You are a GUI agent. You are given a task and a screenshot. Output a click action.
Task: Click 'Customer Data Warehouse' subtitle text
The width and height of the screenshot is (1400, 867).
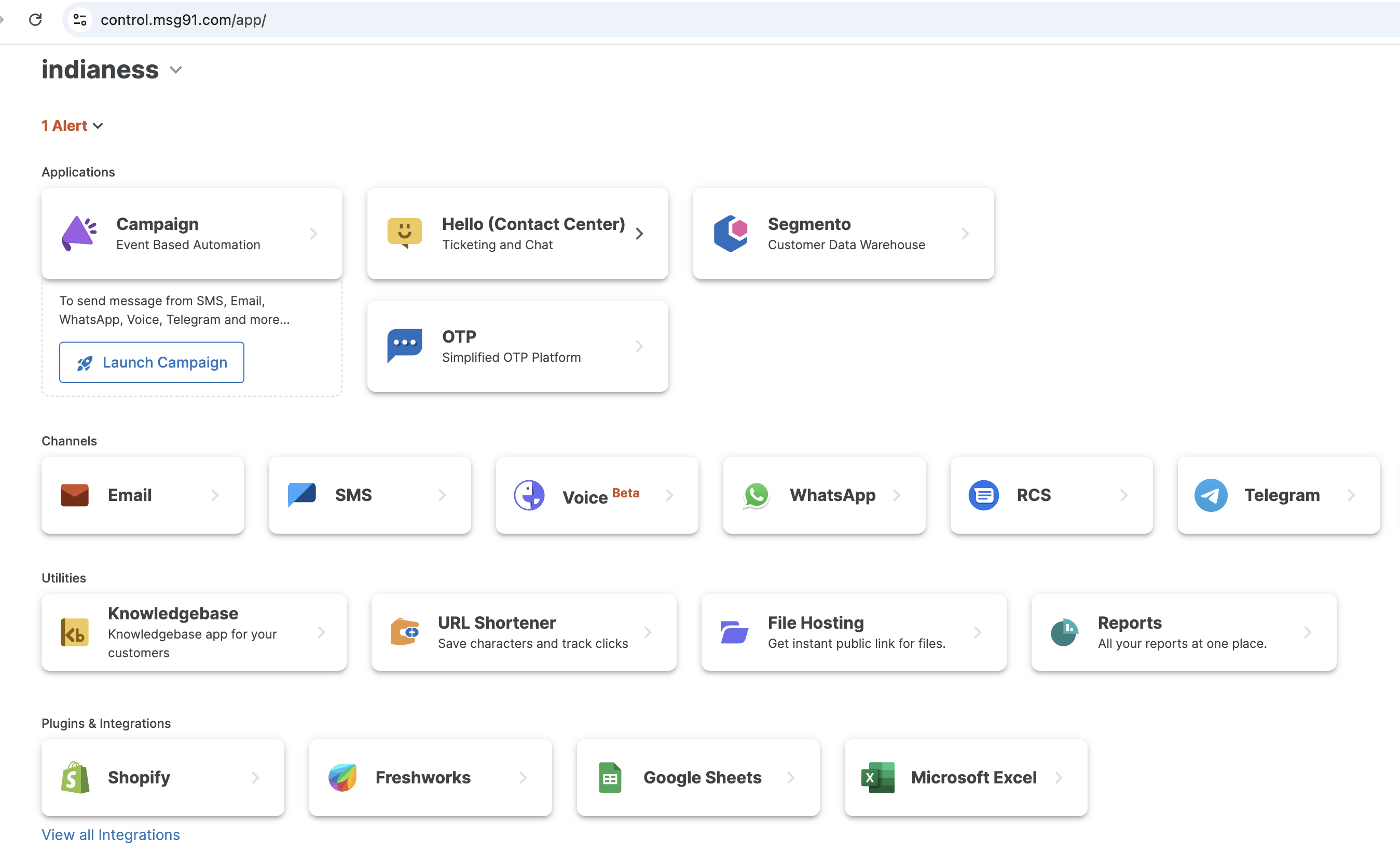tap(846, 245)
